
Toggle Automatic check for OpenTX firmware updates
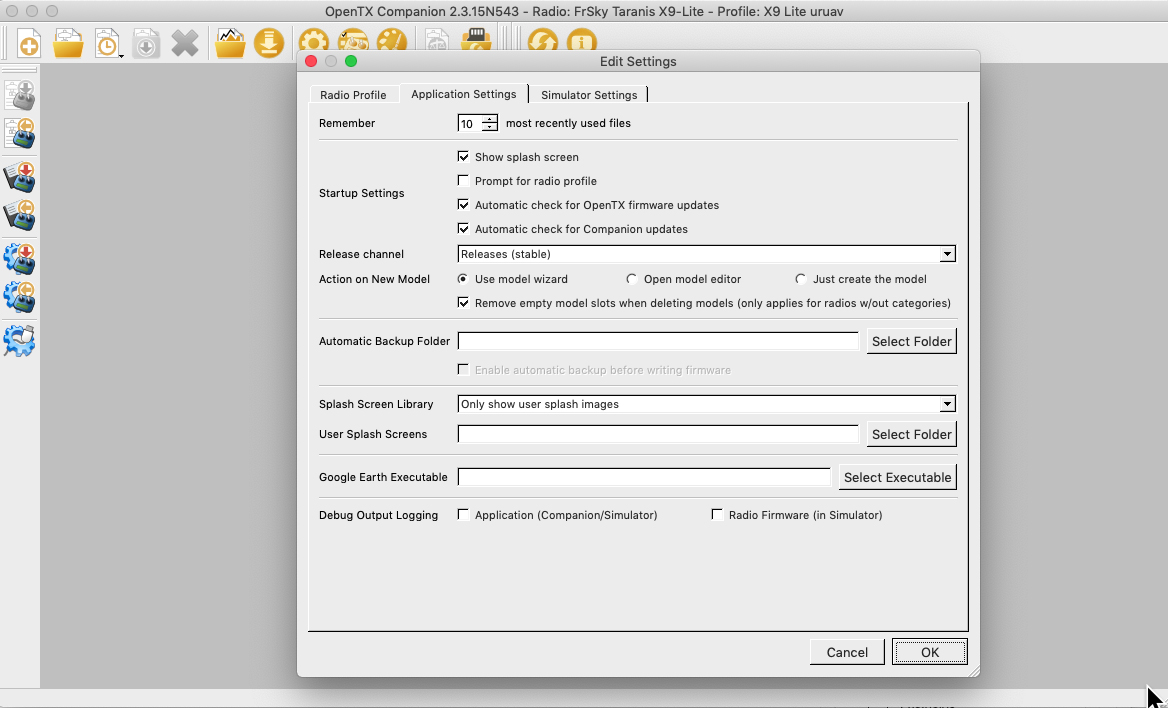tap(463, 204)
